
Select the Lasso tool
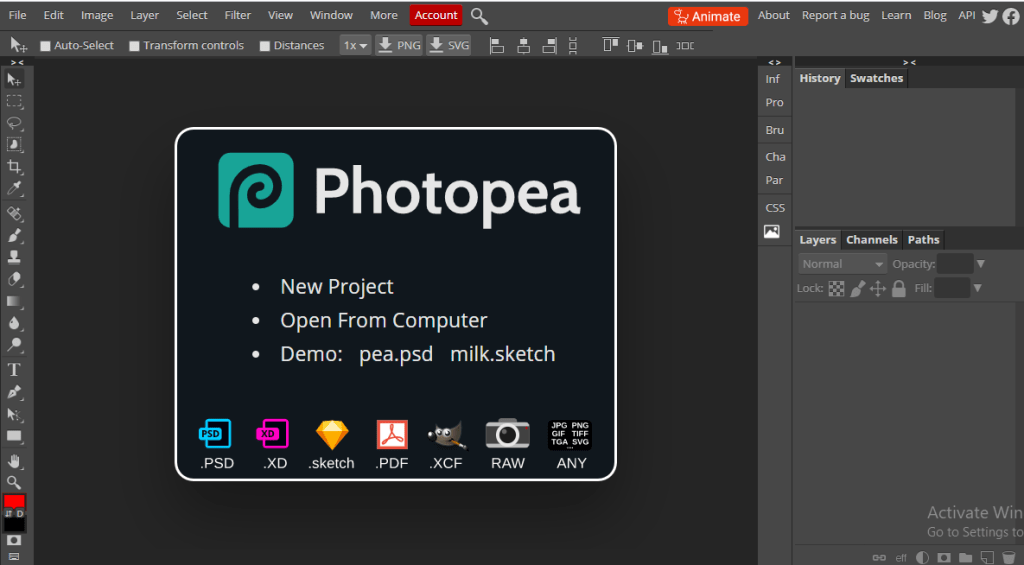[15, 123]
